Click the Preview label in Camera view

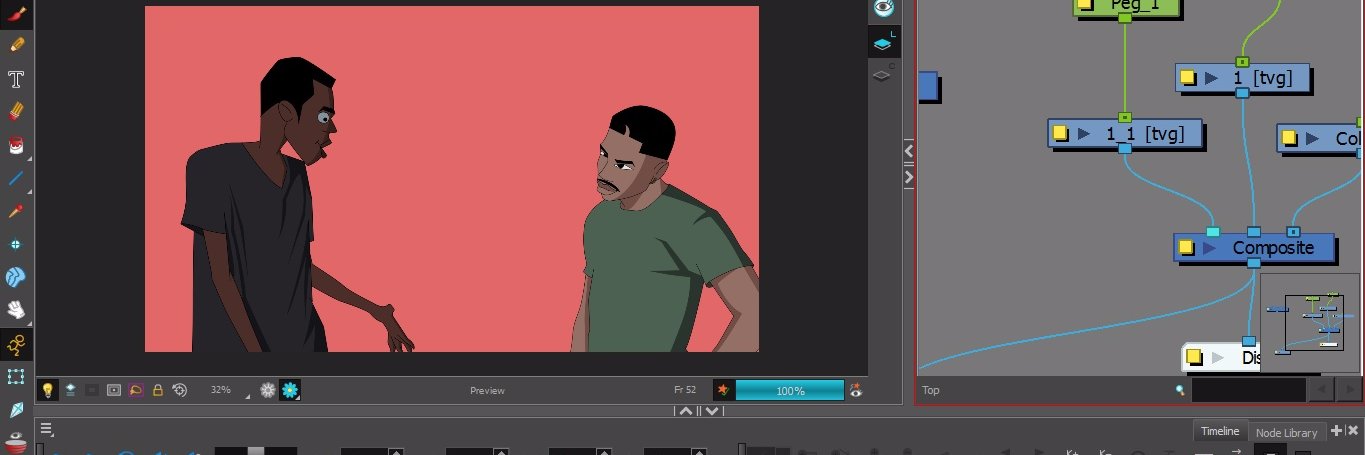pyautogui.click(x=487, y=390)
